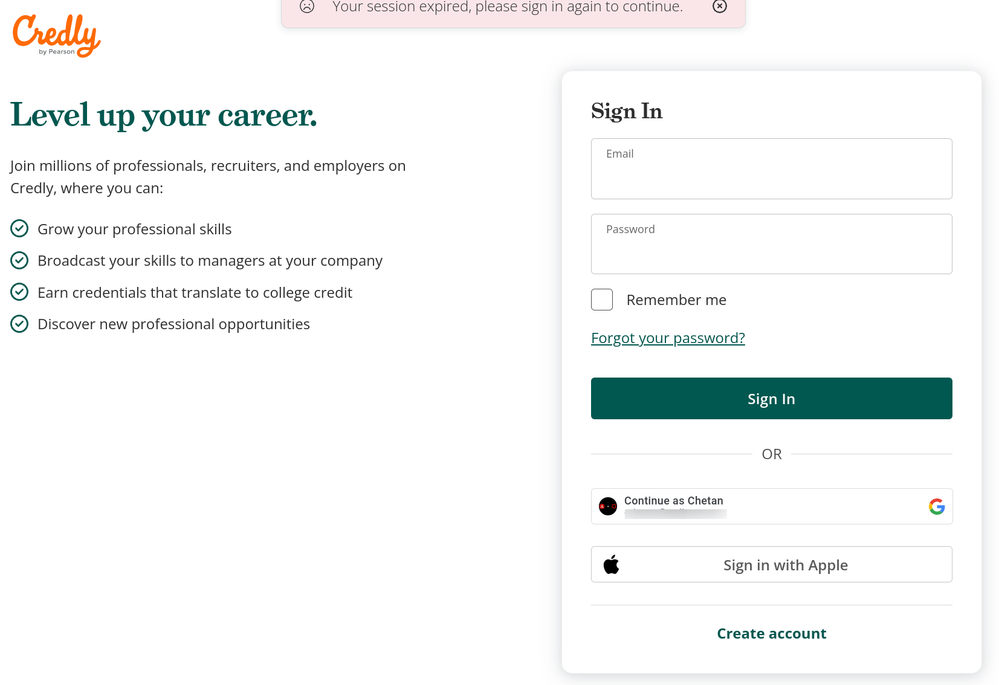Viewport: 999px width, 685px height.
Task: Click the Credly by Pearson logo
Action: (57, 35)
